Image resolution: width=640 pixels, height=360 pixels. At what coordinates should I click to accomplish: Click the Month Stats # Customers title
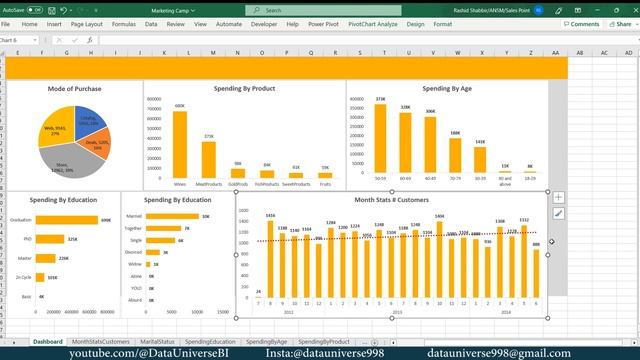(x=391, y=200)
